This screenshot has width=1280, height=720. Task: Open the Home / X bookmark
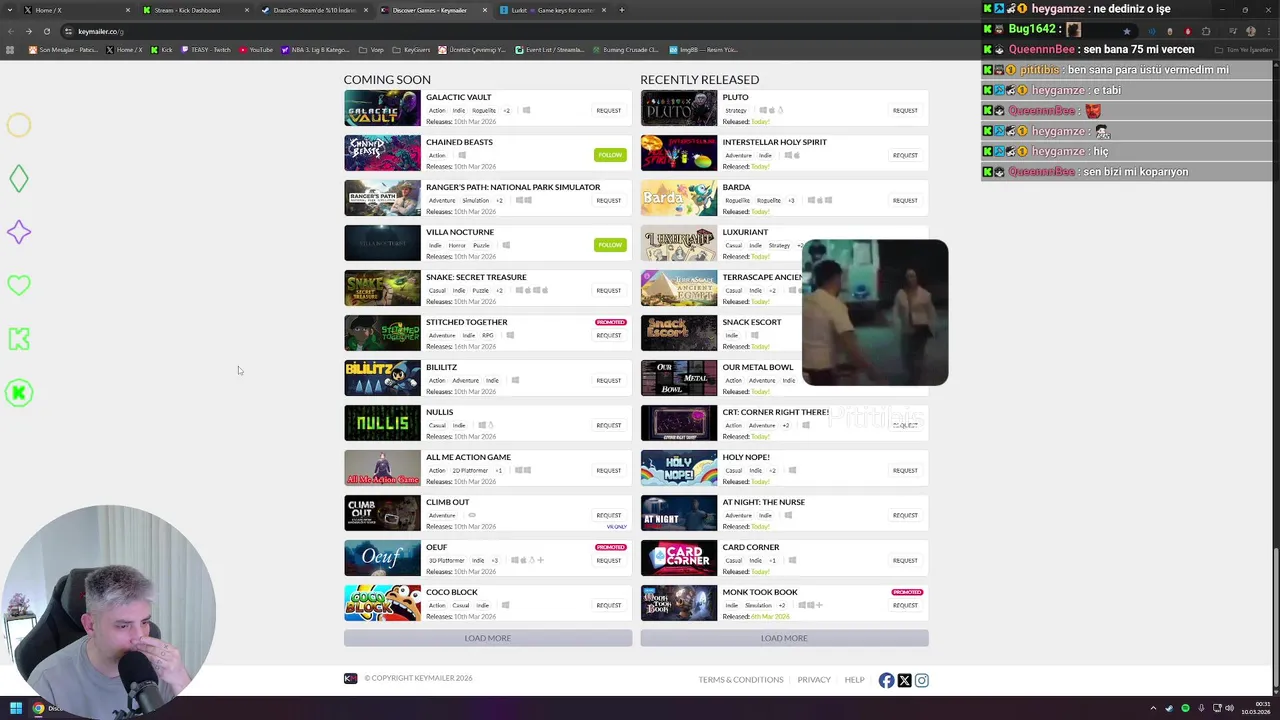[x=125, y=50]
